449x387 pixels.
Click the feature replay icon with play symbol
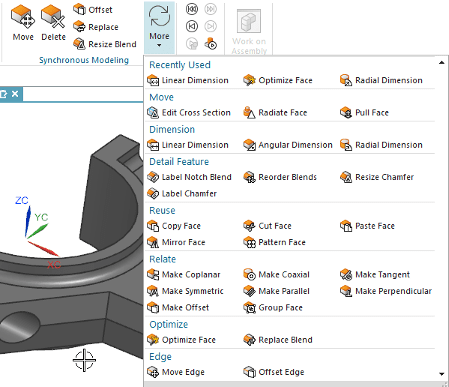pyautogui.click(x=210, y=43)
